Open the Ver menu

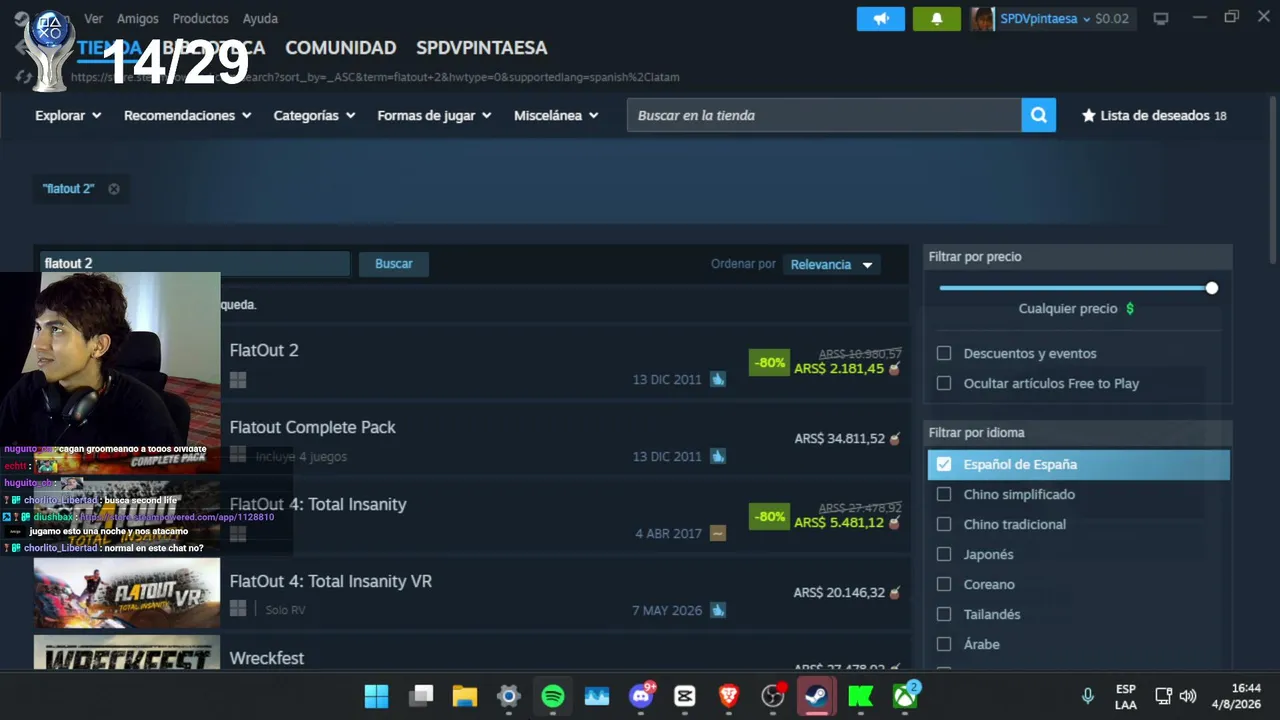tap(93, 19)
